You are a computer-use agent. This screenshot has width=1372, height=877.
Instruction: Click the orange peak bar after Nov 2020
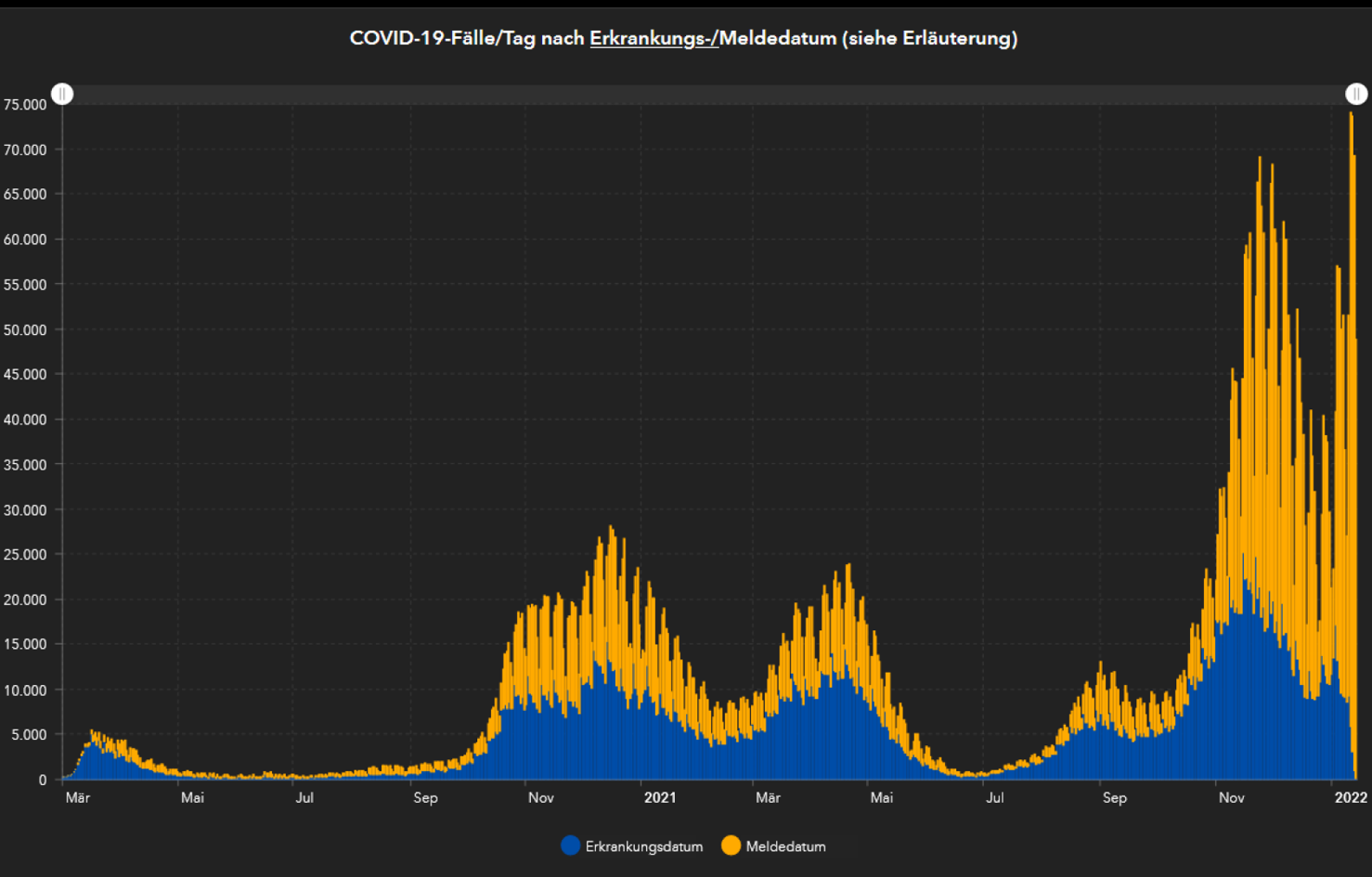[x=611, y=594]
